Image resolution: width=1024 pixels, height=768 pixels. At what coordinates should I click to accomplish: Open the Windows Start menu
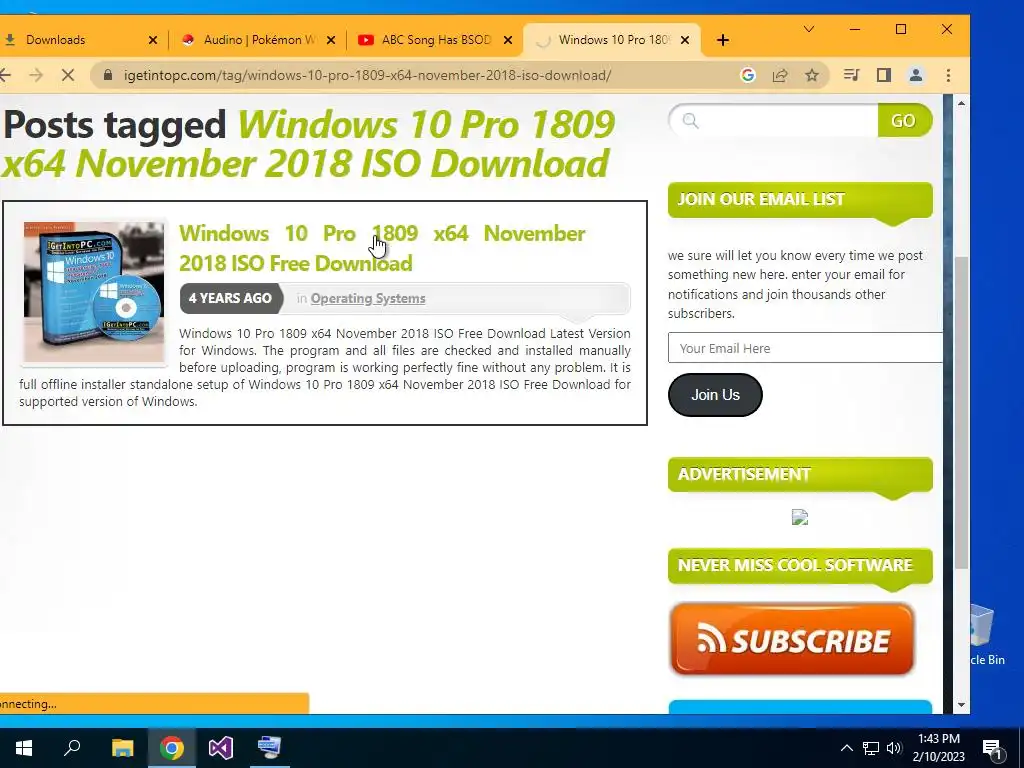point(24,748)
